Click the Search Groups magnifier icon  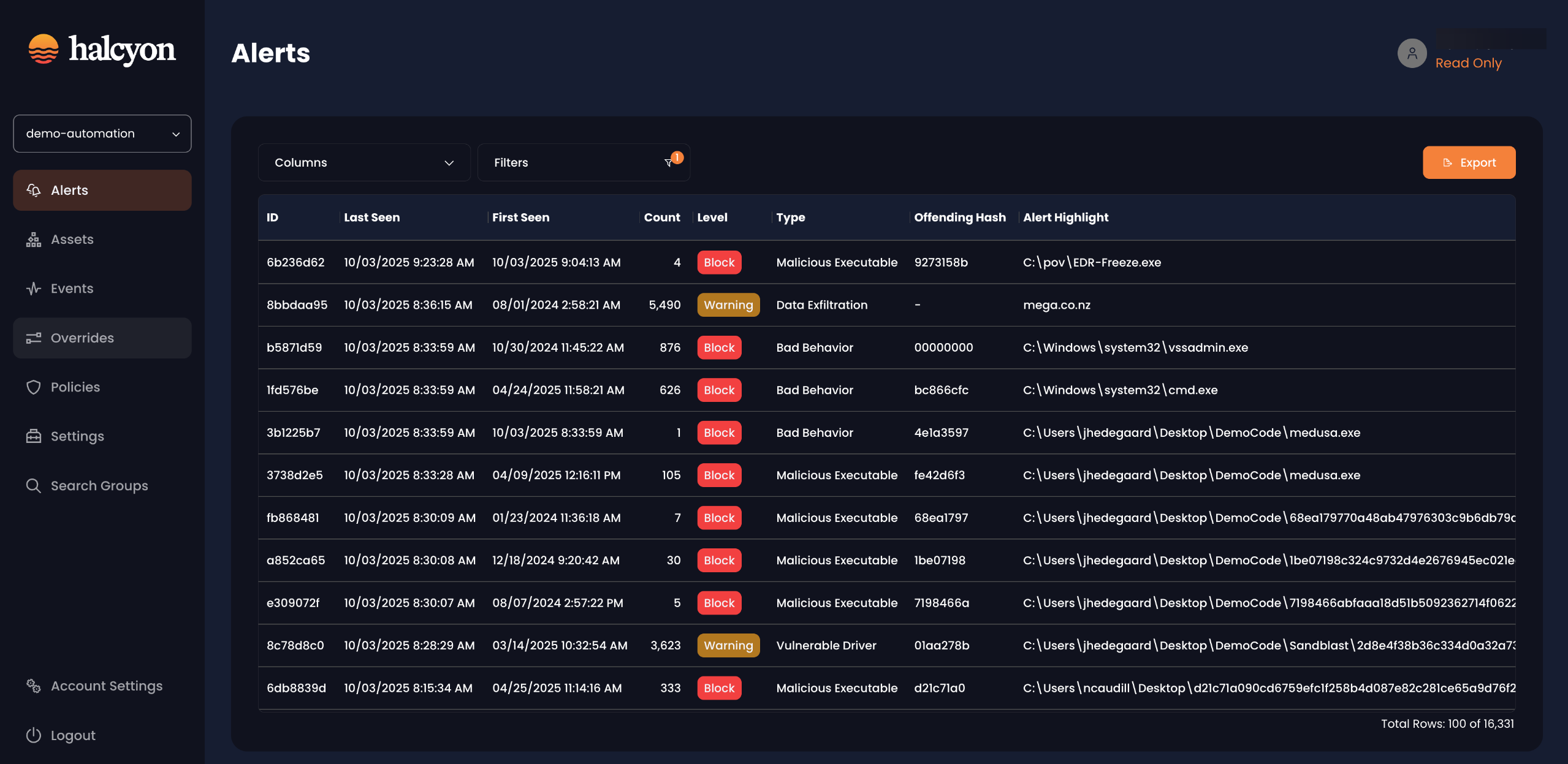pyautogui.click(x=34, y=486)
